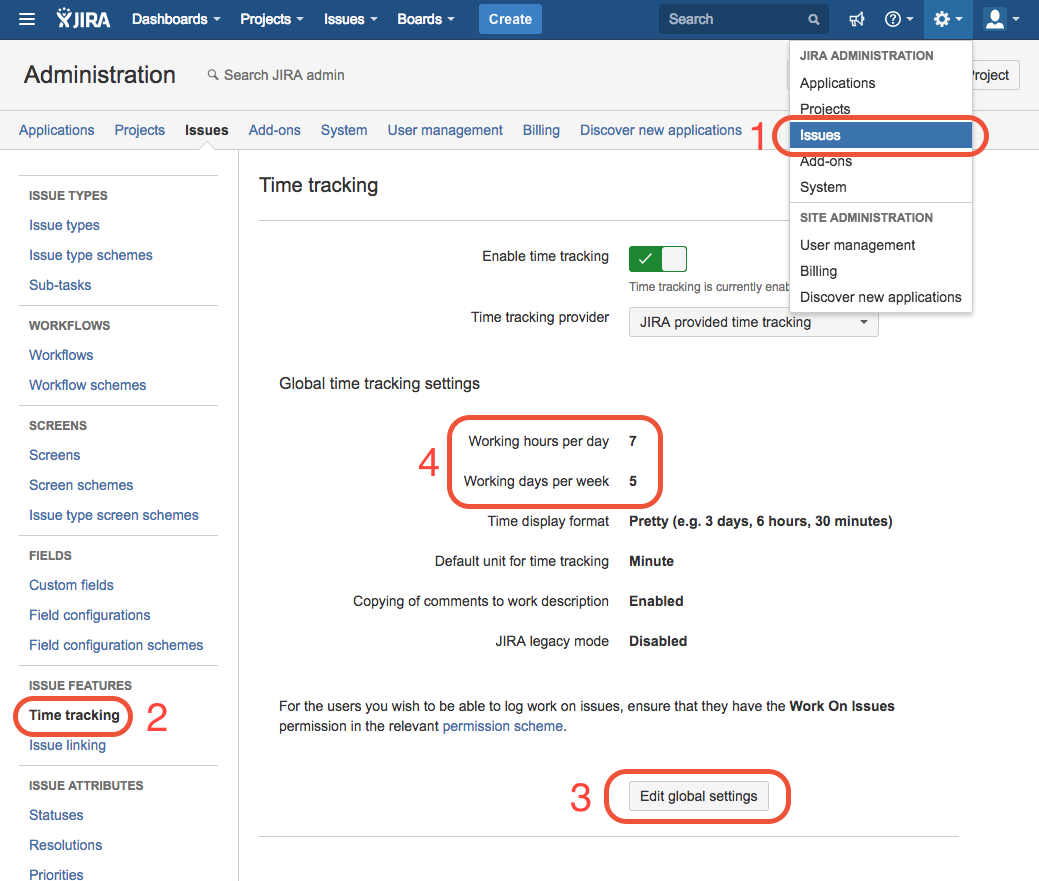Select Time tracking in sidebar
Viewport: 1039px width, 881px height.
[74, 715]
